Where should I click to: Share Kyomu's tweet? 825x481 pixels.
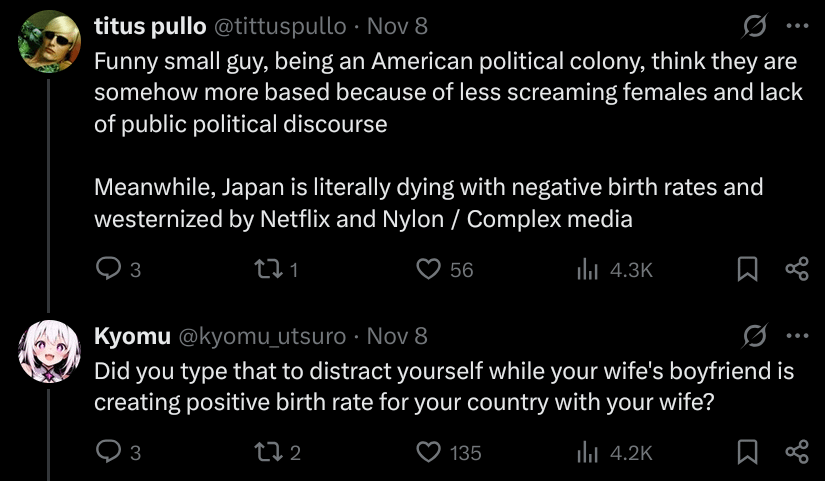797,453
